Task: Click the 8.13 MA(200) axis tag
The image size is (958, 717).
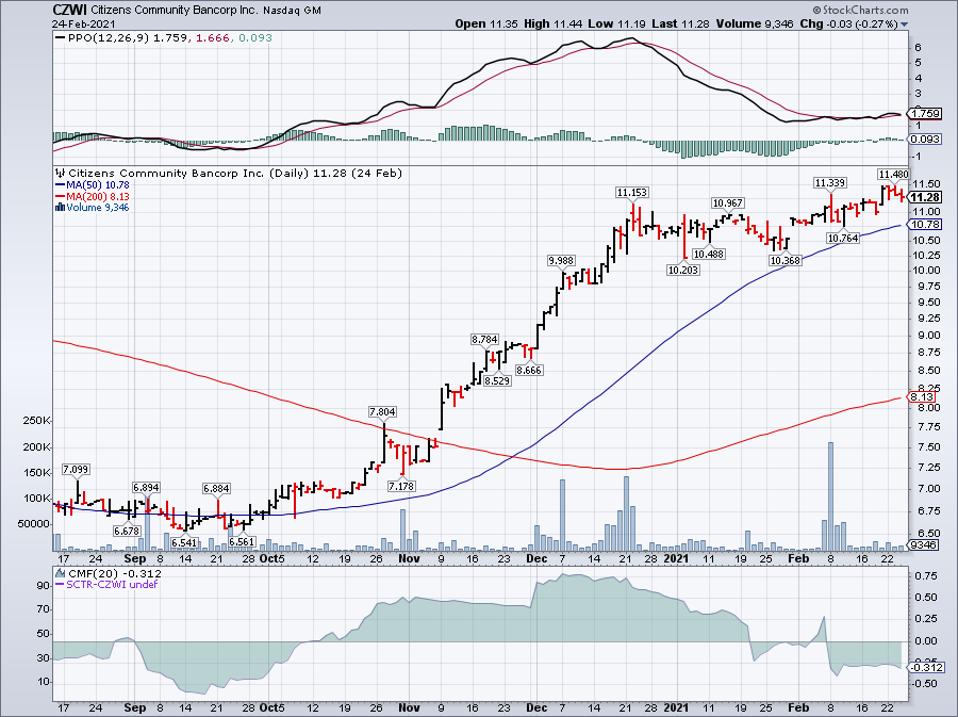Action: click(921, 397)
